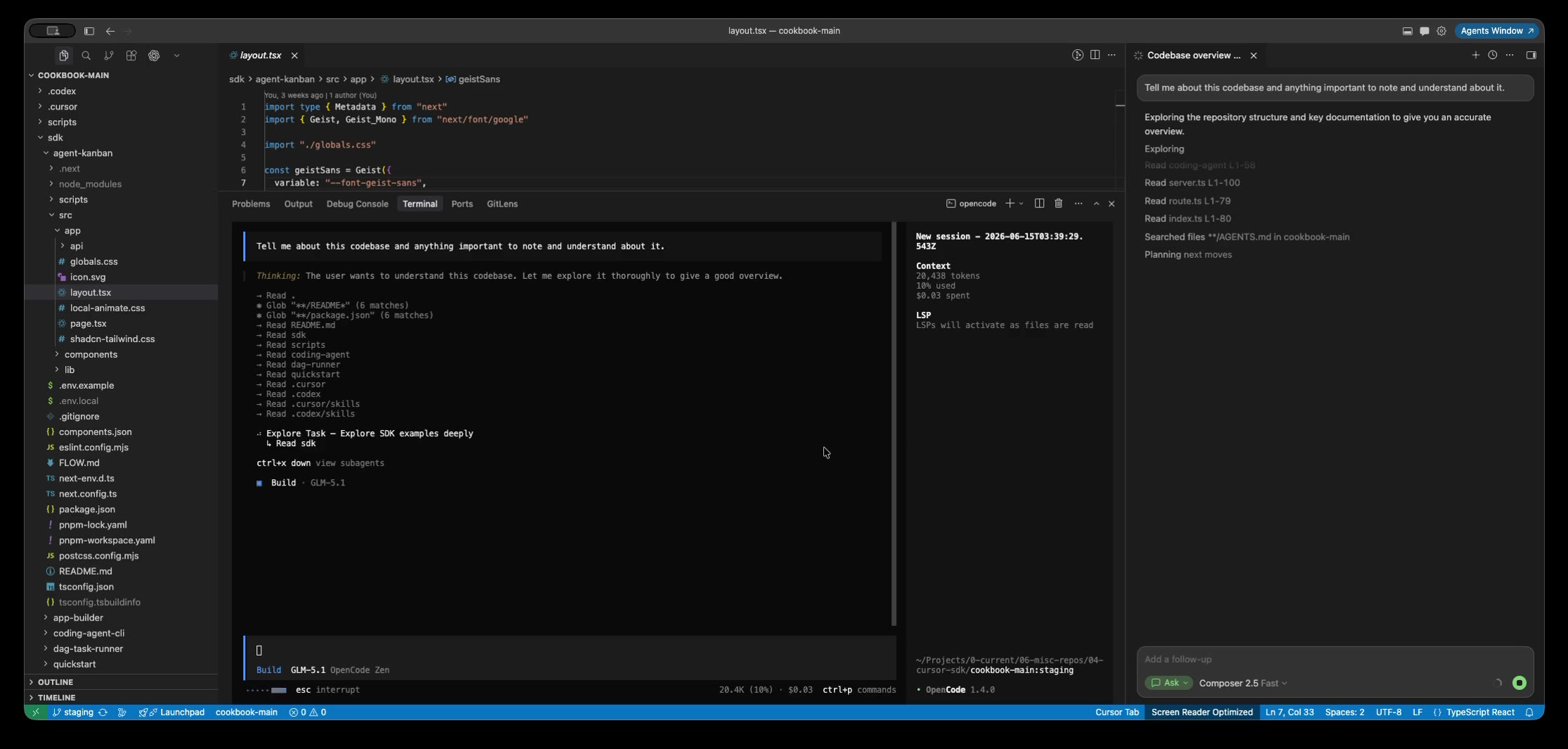Select the Terminal tab
This screenshot has height=749, width=1568.
[x=420, y=204]
